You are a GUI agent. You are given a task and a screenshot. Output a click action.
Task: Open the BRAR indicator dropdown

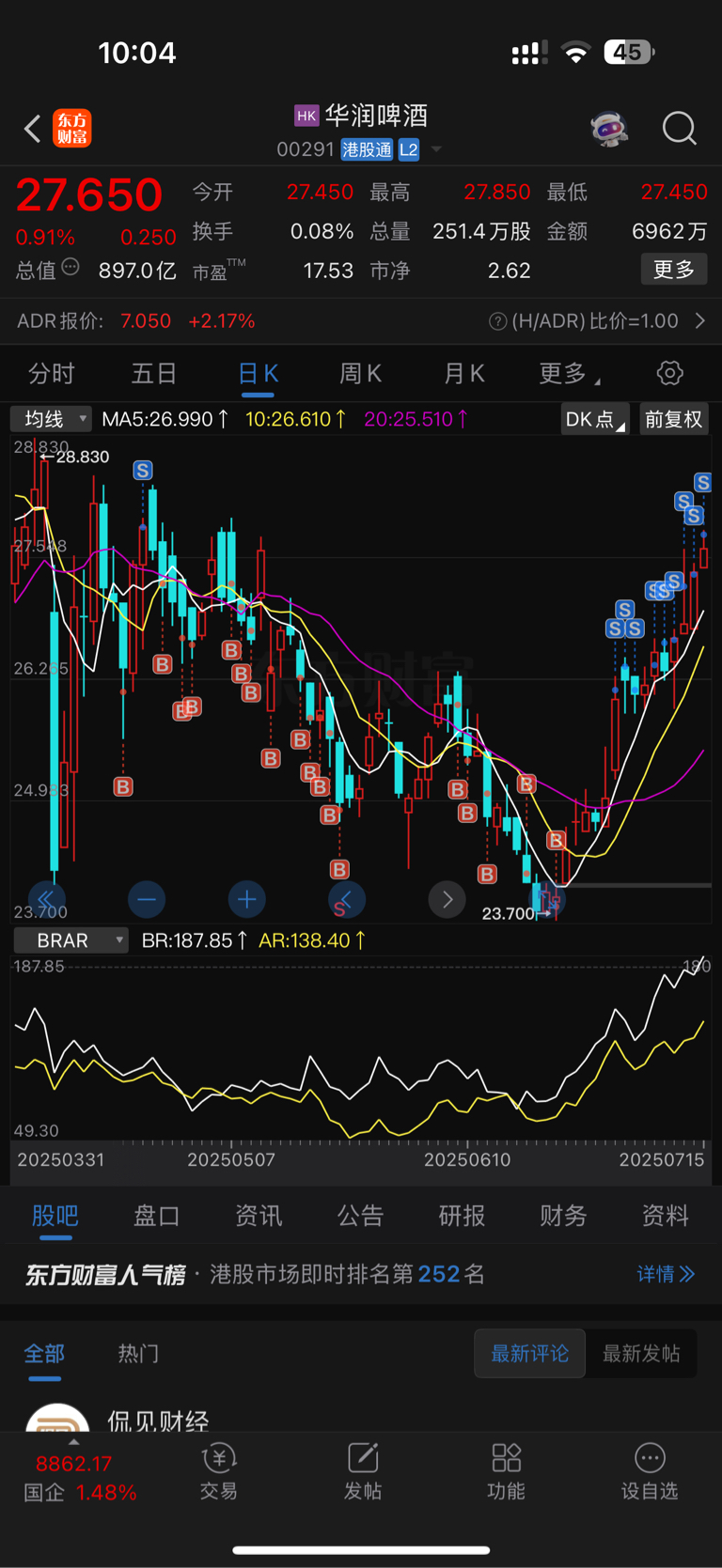71,940
